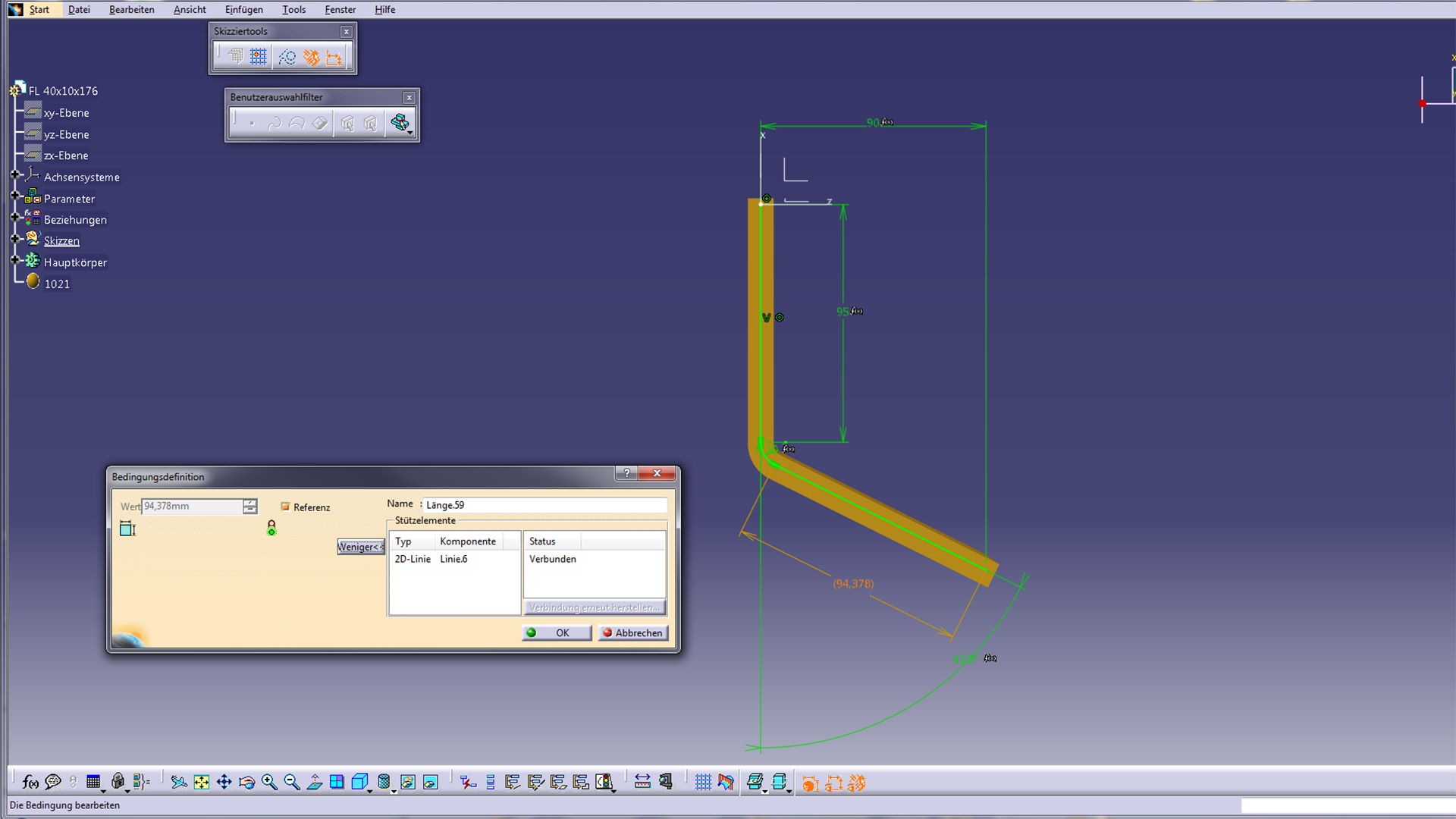Select the Isometric view cube icon
1456x819 pixels.
[359, 782]
